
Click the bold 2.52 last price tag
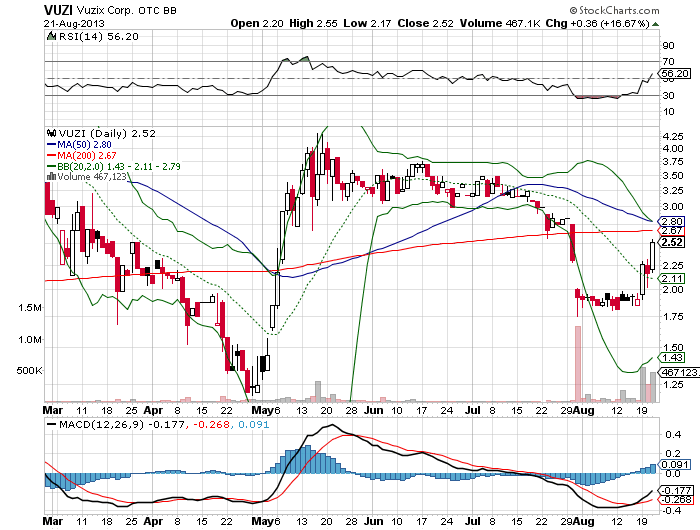coord(672,242)
